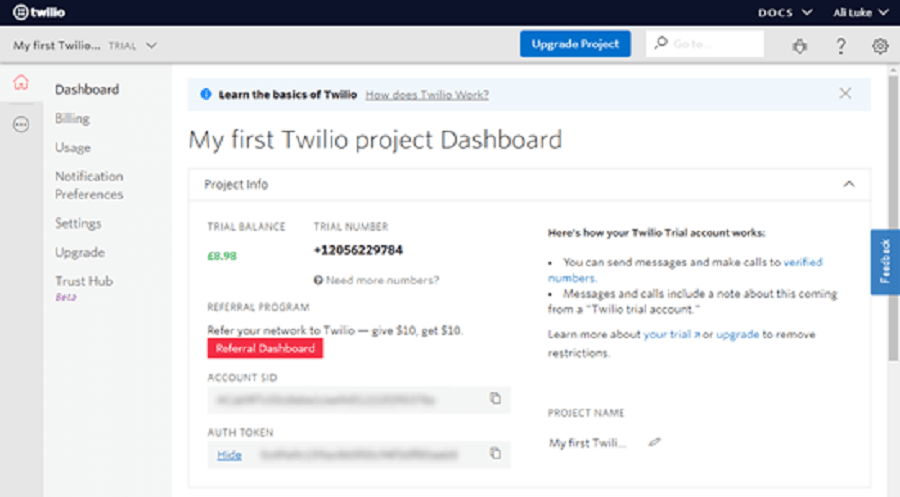Open Billing in the side menu
Viewport: 900px width, 497px height.
click(x=72, y=118)
